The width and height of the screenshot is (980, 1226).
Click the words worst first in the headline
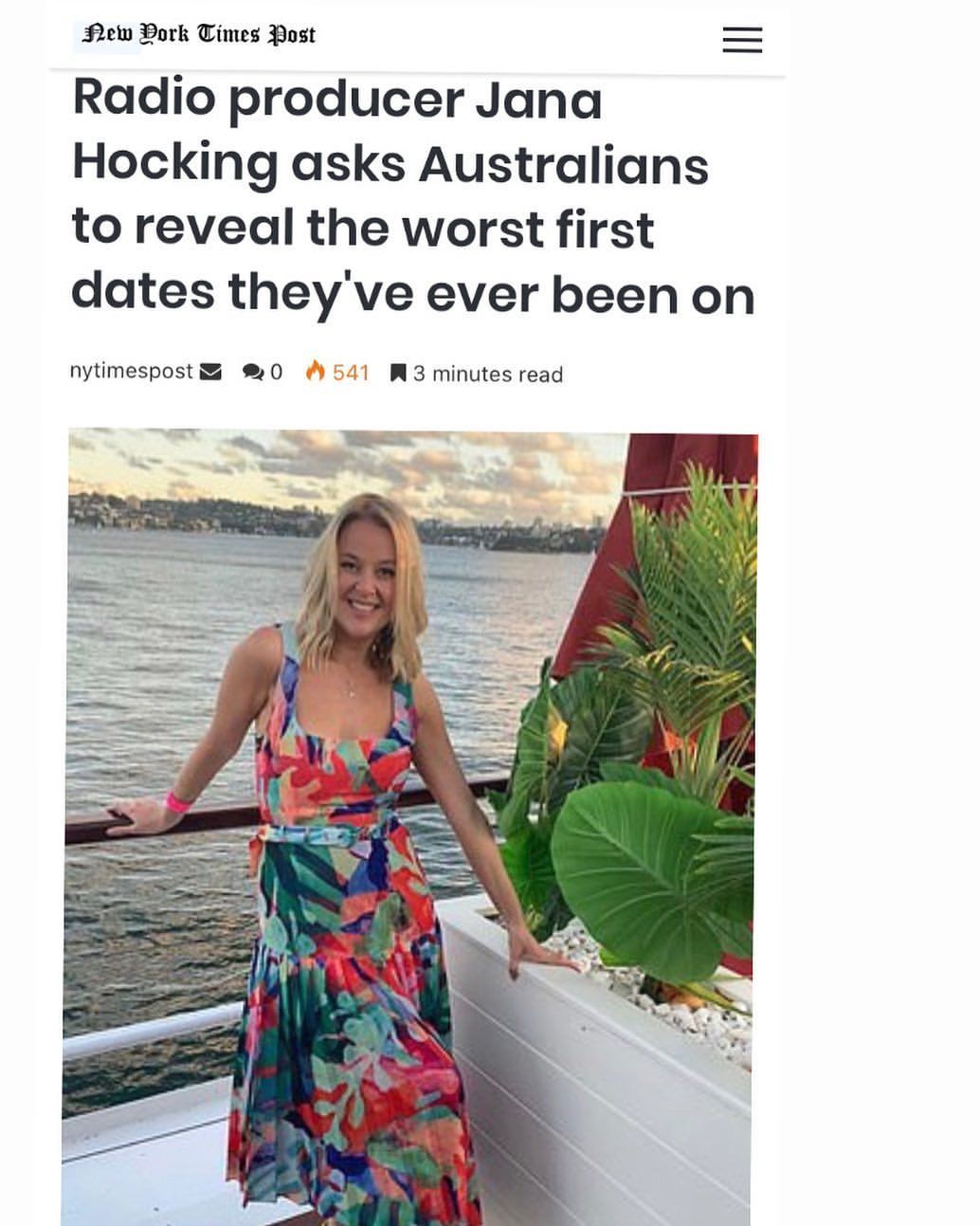point(528,229)
